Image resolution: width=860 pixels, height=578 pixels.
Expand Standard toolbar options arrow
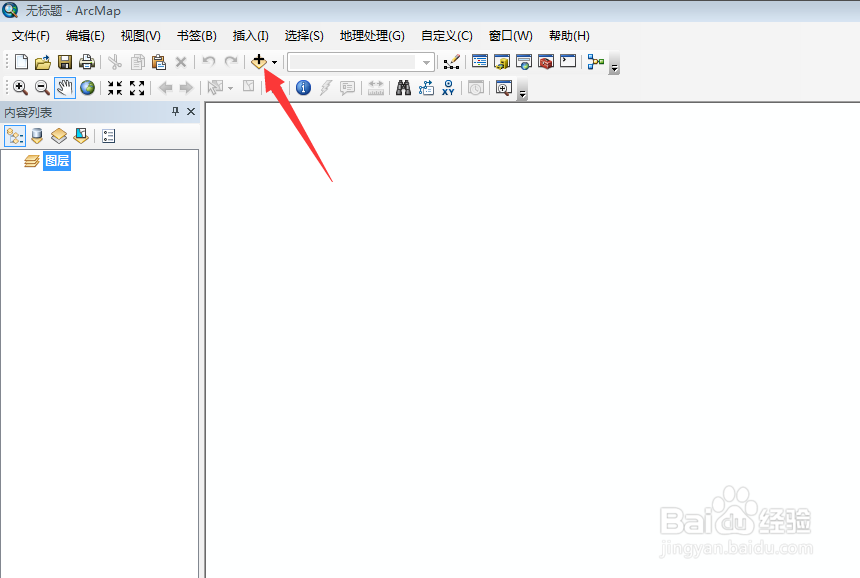(614, 64)
